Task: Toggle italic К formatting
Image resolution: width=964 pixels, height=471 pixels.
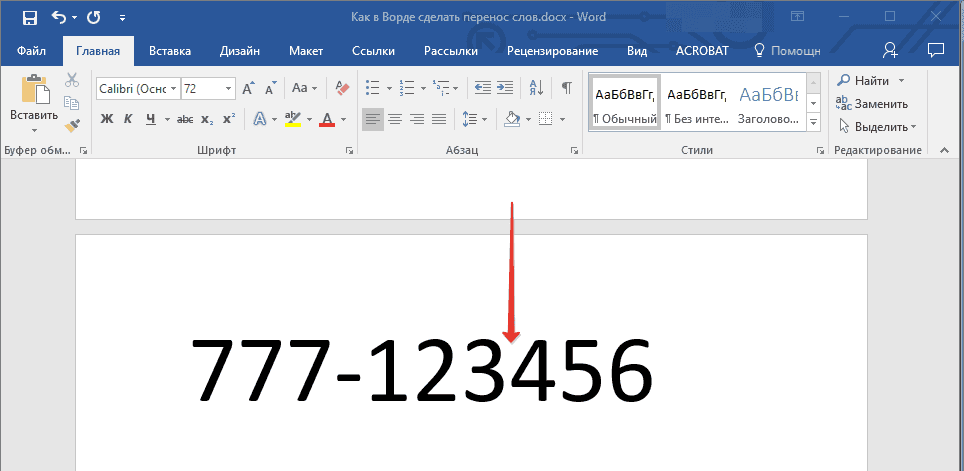Action: click(128, 119)
